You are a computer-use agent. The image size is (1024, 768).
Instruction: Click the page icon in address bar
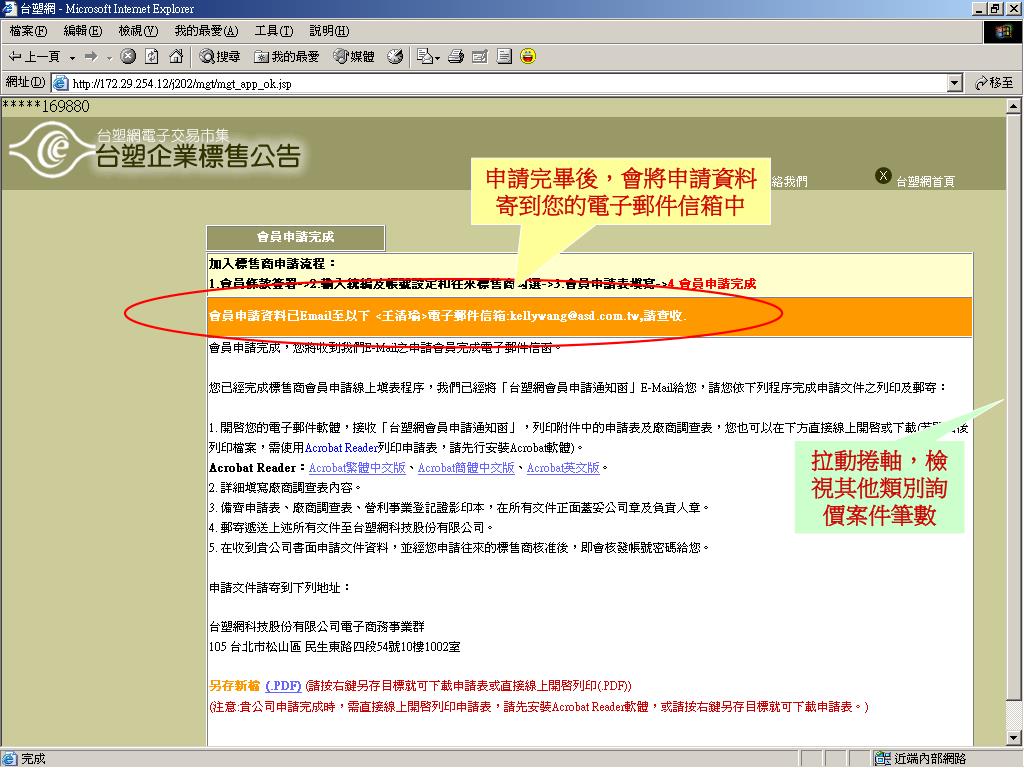pyautogui.click(x=60, y=84)
